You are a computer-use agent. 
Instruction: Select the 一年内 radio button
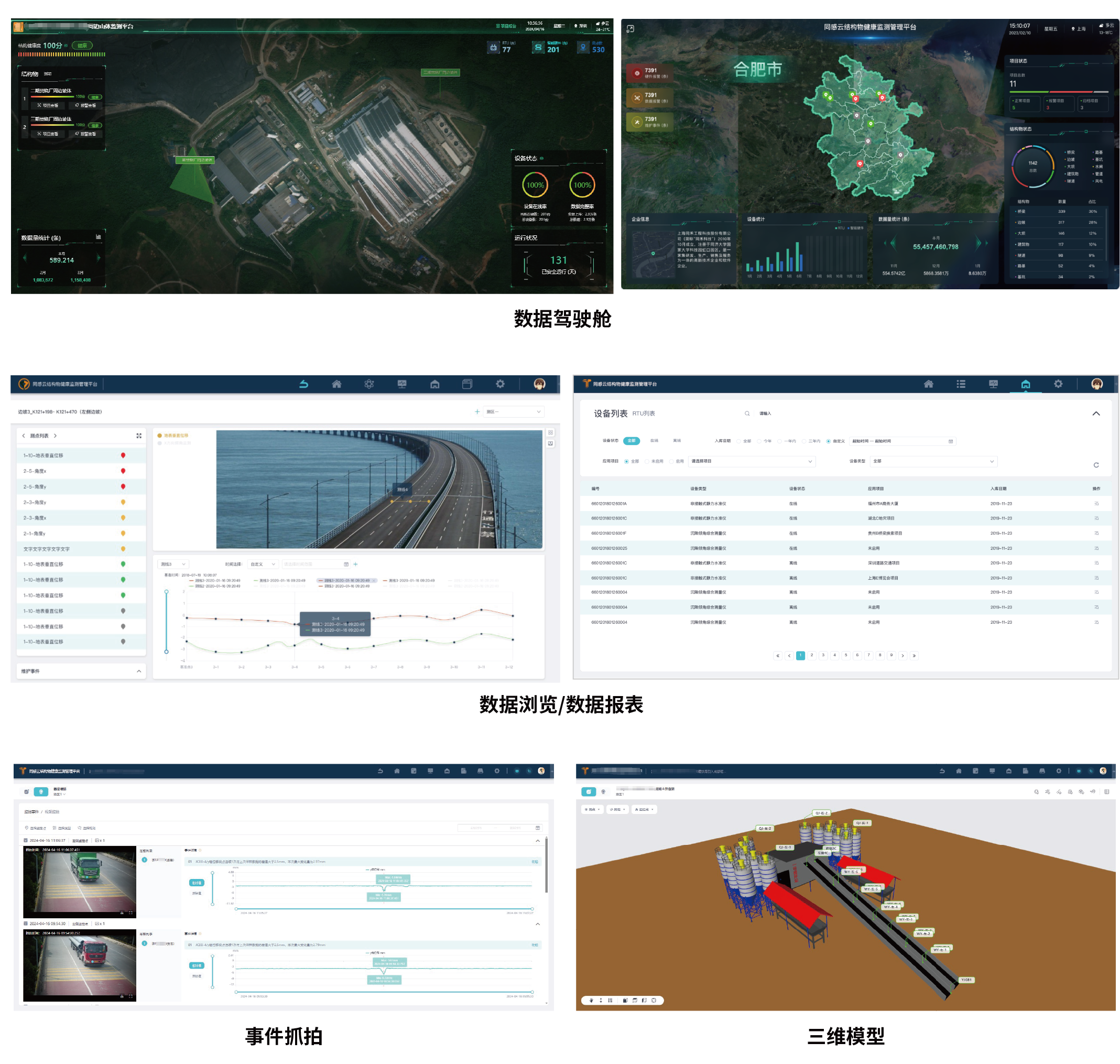point(780,441)
